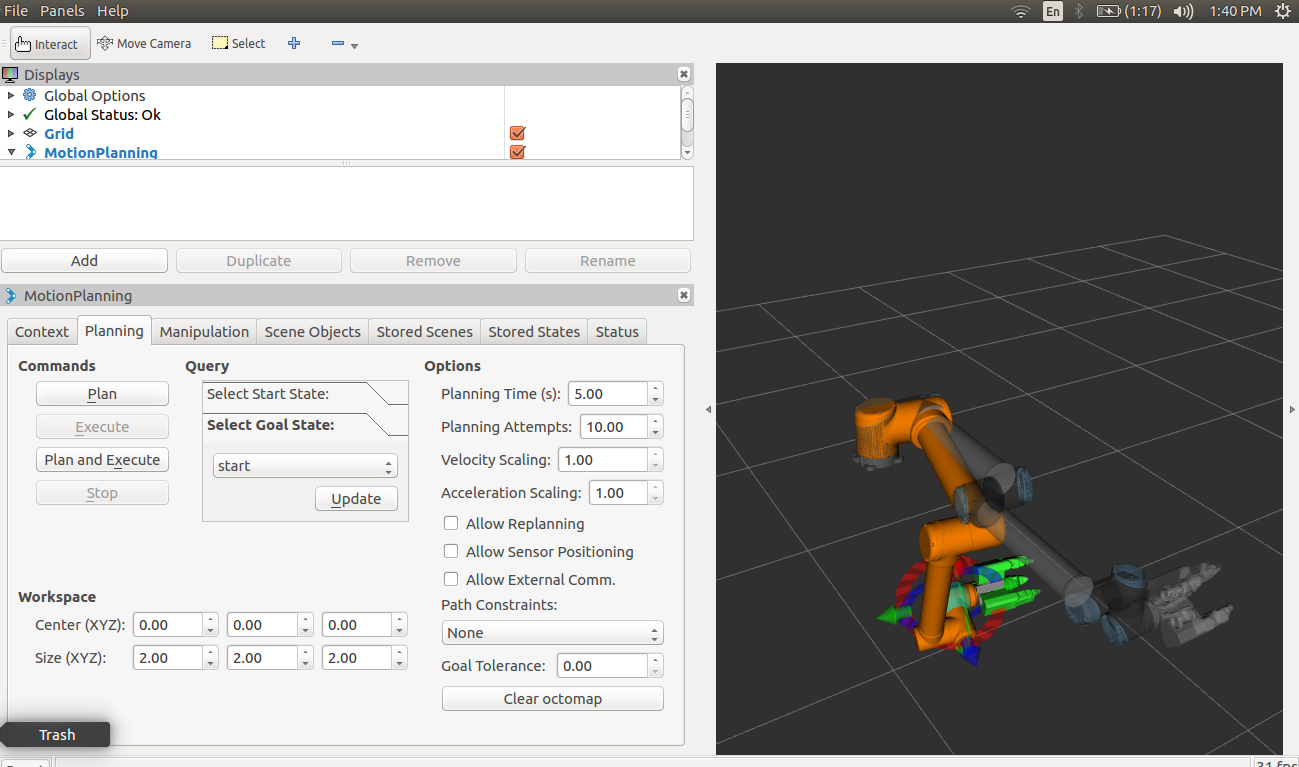Open the Panels menu
The width and height of the screenshot is (1299, 767).
click(x=62, y=10)
